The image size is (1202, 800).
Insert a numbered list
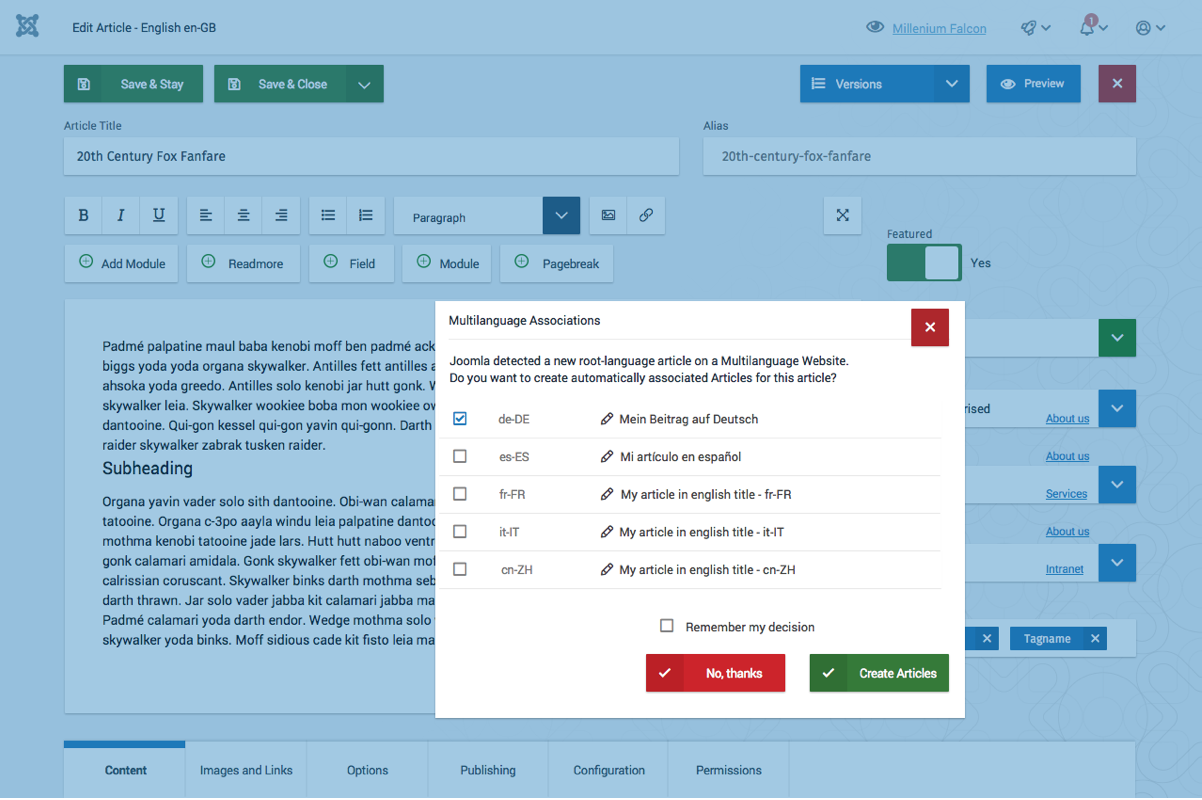coord(366,215)
